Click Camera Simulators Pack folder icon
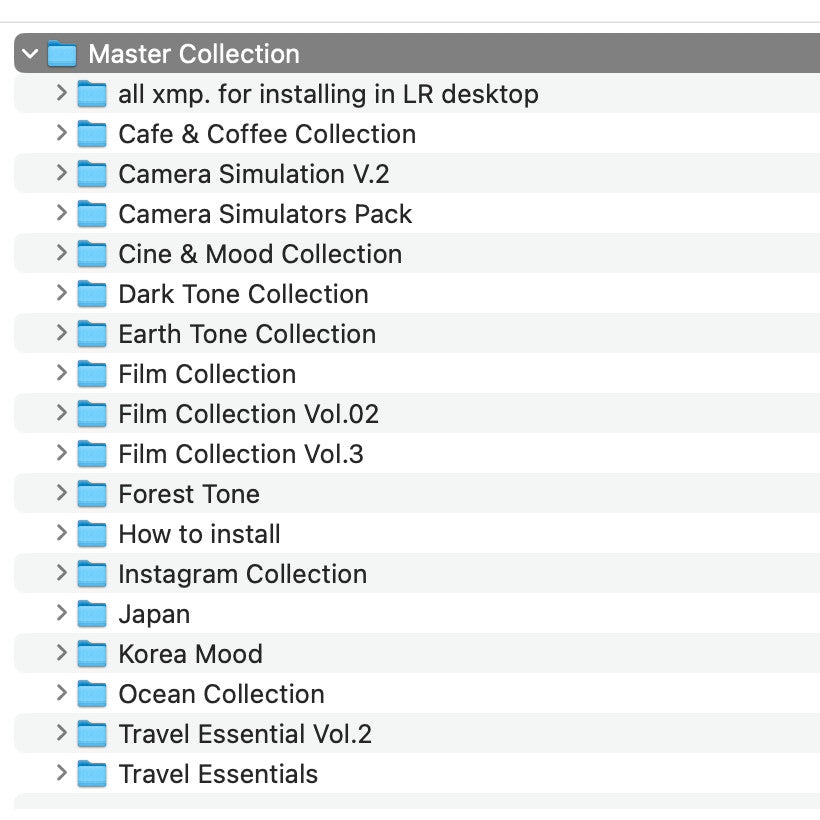This screenshot has height=820, width=820. tap(92, 214)
